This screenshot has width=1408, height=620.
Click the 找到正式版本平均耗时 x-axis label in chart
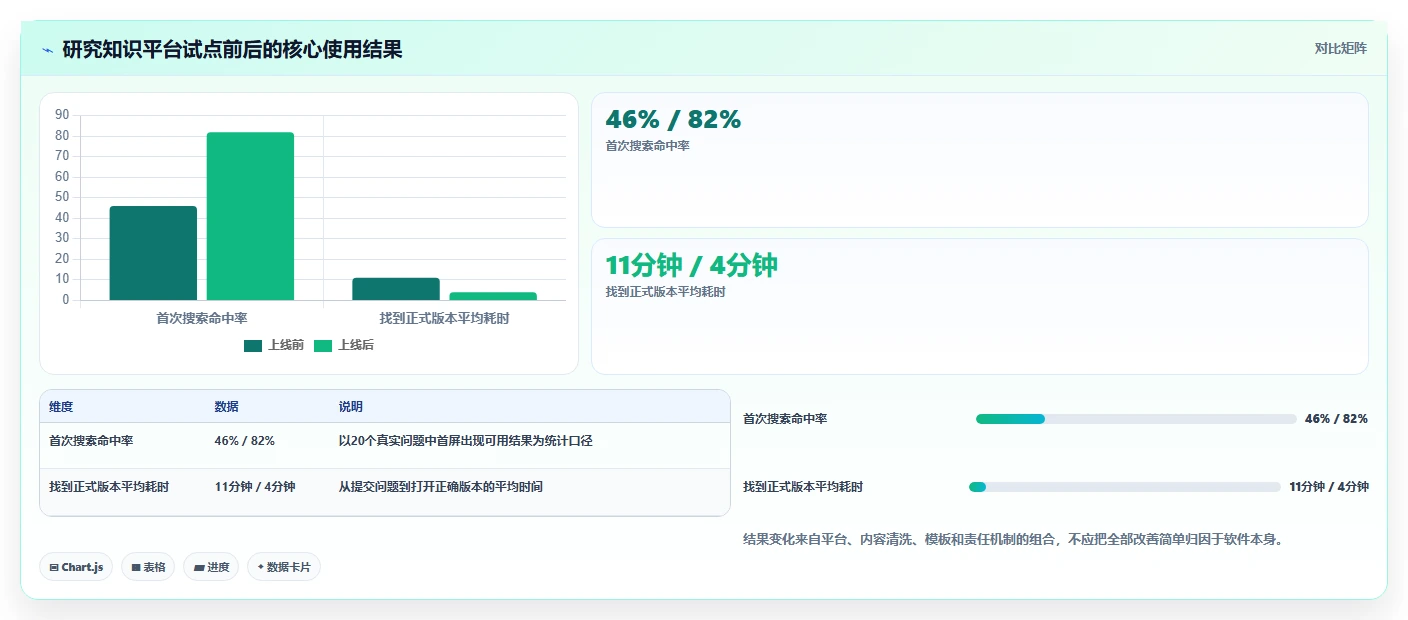(444, 318)
